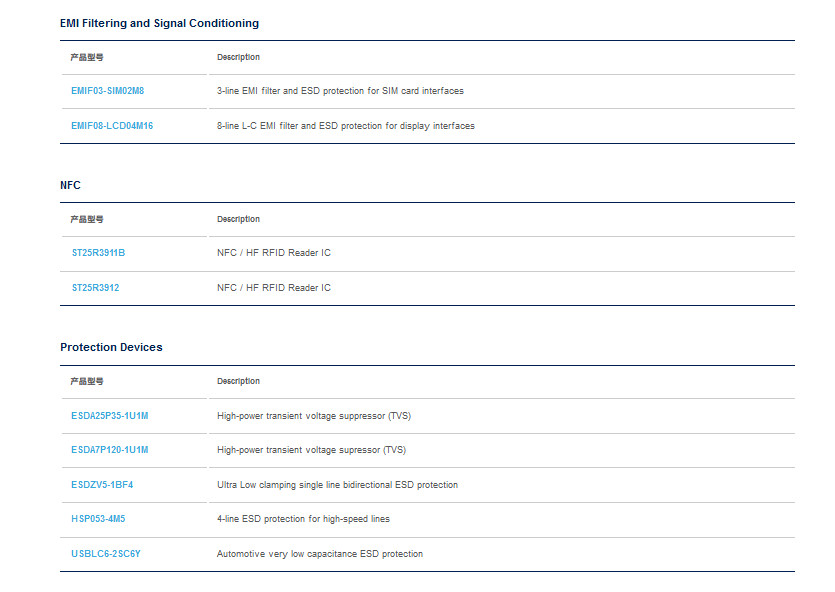Click the 4-line ESD protection high-speed lines text

tap(303, 519)
